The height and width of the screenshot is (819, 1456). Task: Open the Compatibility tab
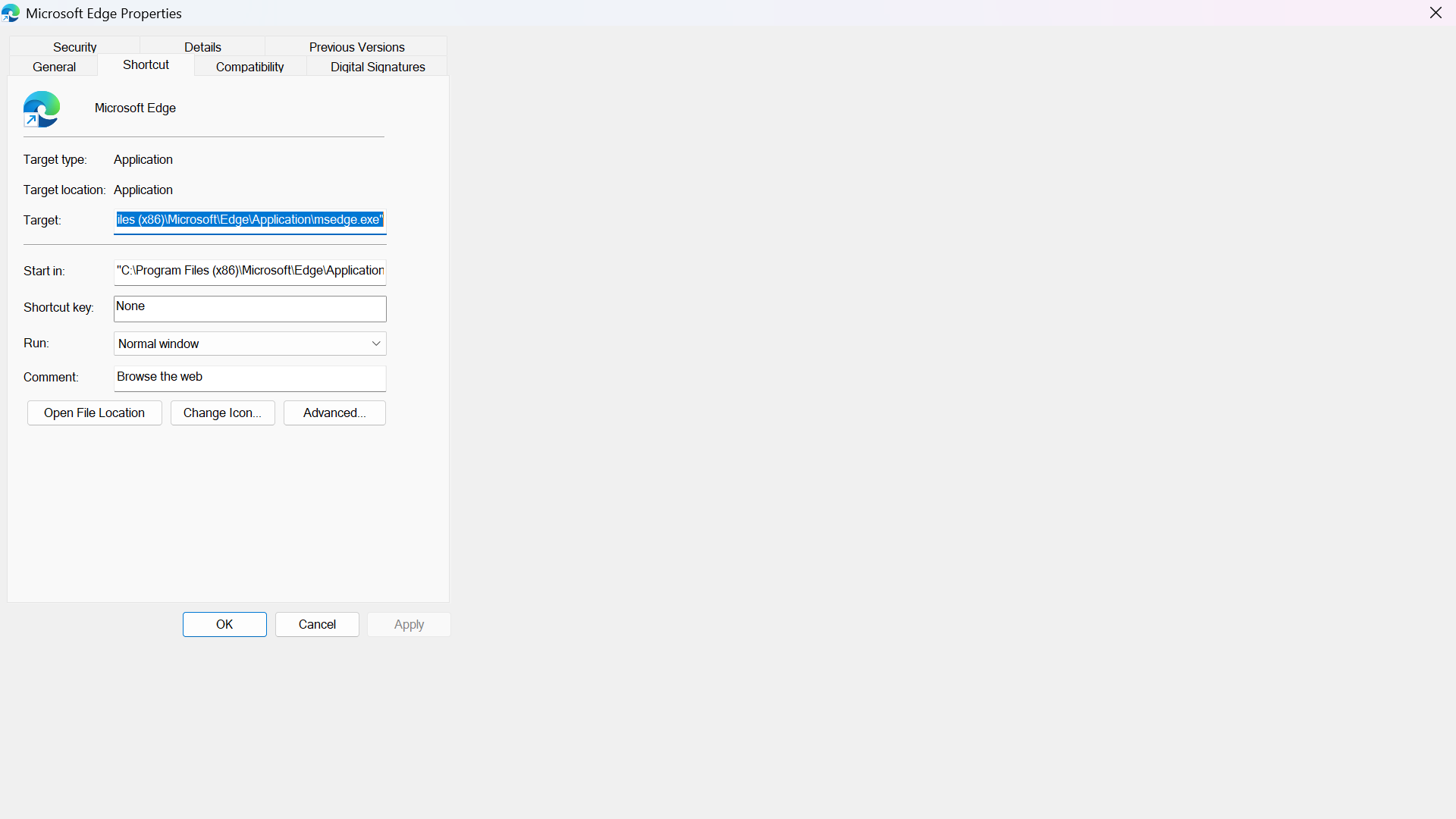click(x=249, y=67)
